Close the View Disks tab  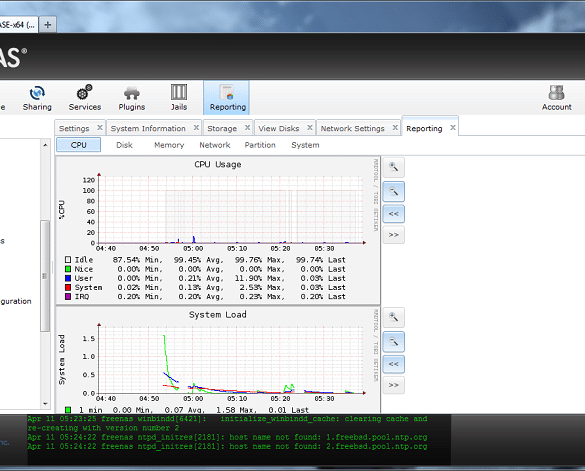click(x=310, y=128)
